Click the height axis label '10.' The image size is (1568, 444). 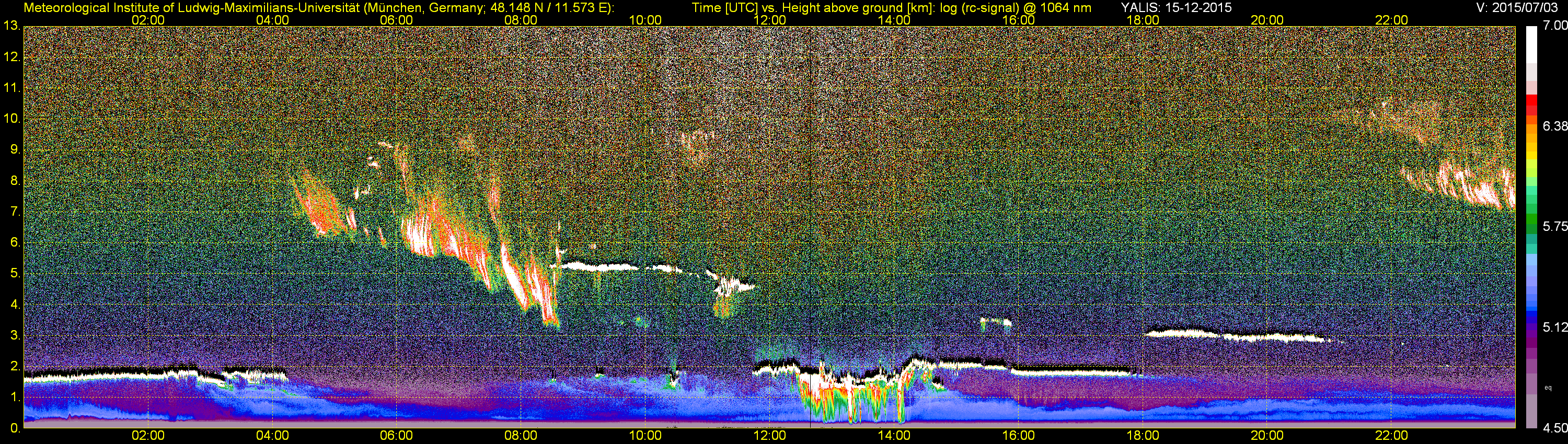point(11,119)
